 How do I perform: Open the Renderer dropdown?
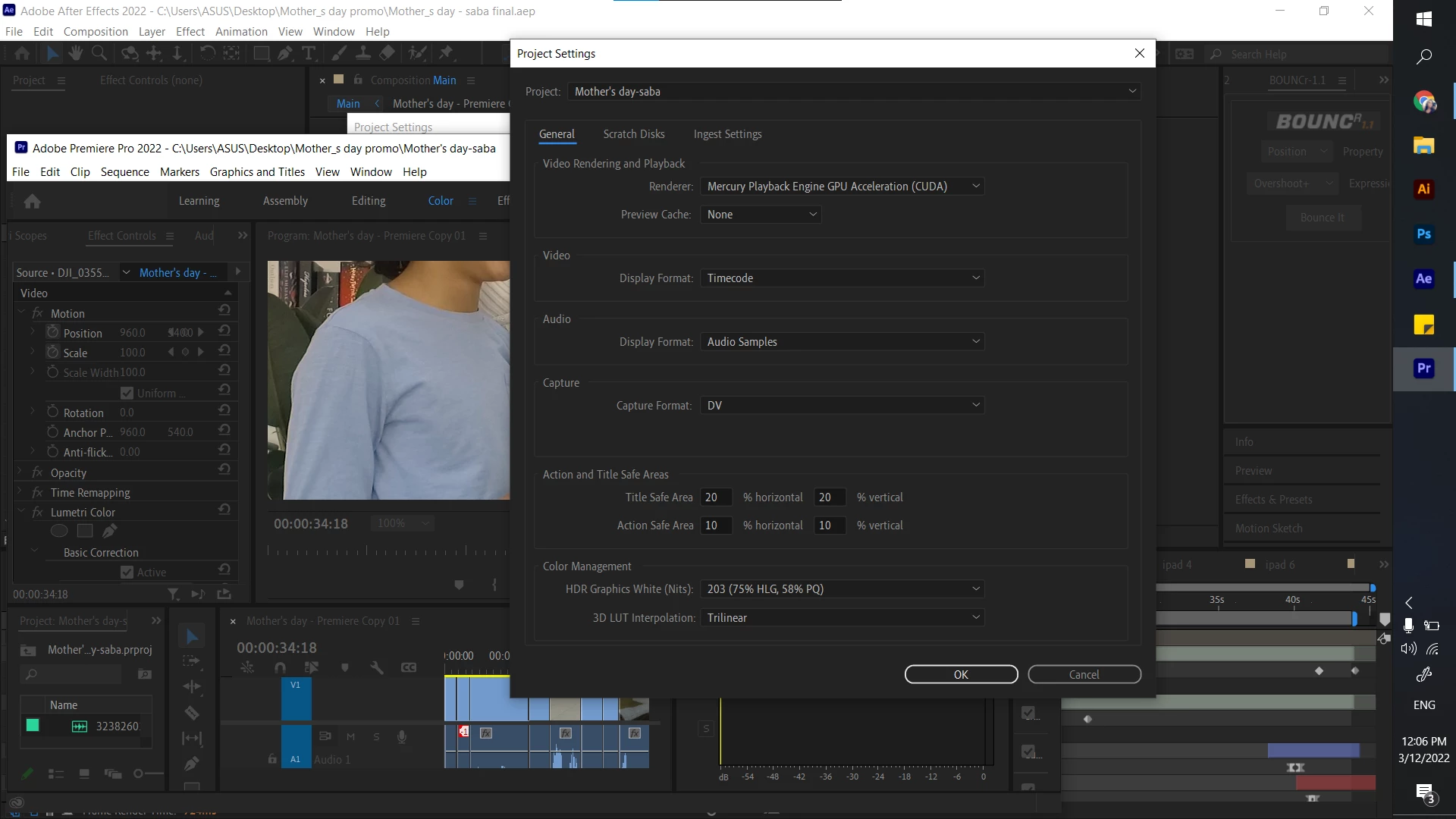coord(842,187)
